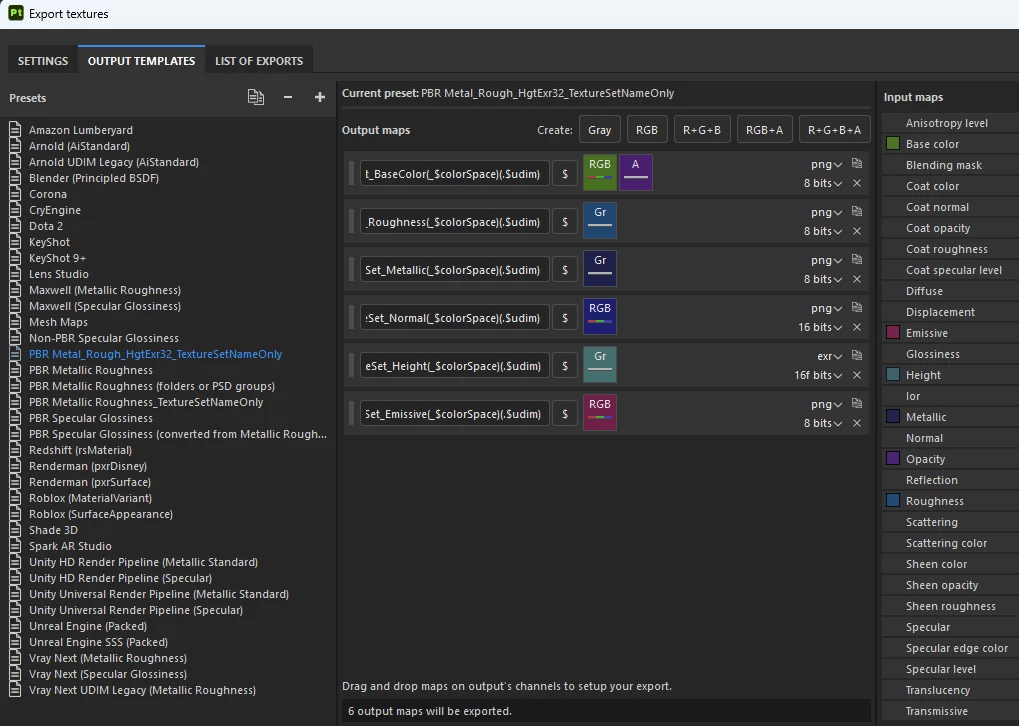1019x726 pixels.
Task: Edit the Height file name field
Action: coord(454,366)
